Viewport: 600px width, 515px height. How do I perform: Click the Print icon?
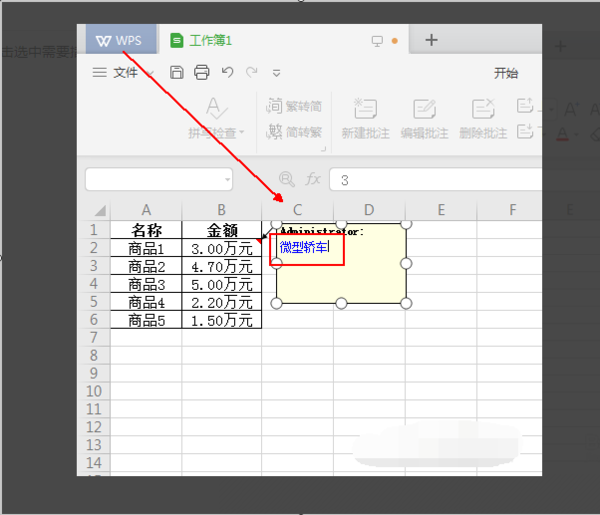click(202, 72)
